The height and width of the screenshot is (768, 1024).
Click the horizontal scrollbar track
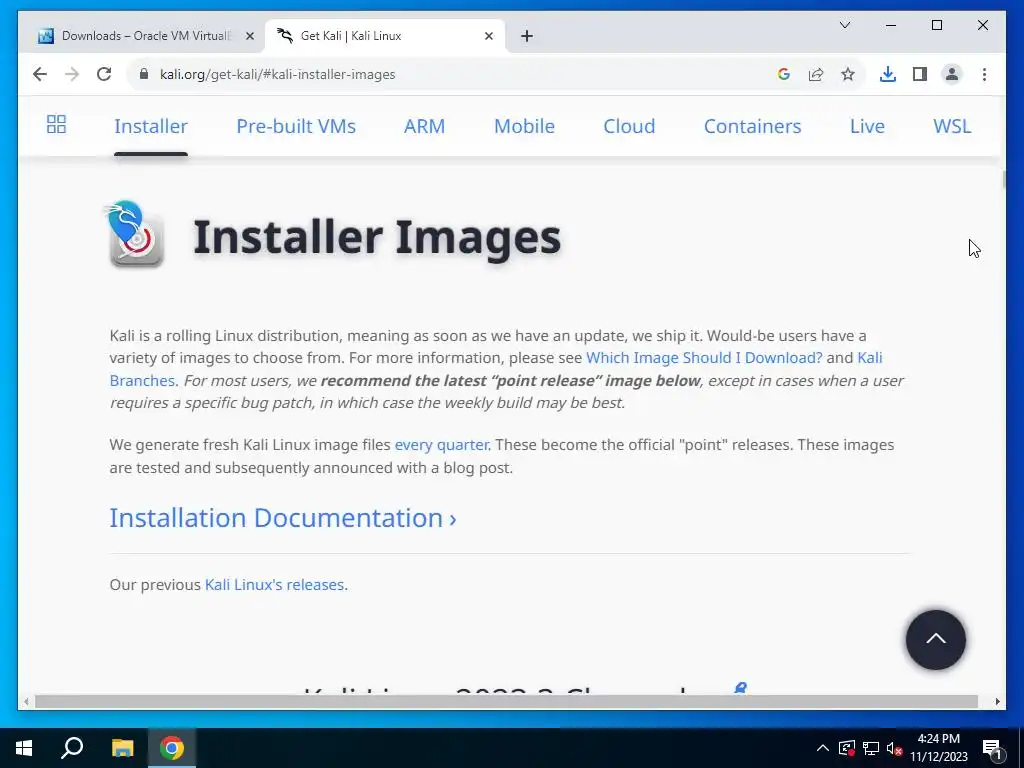506,701
